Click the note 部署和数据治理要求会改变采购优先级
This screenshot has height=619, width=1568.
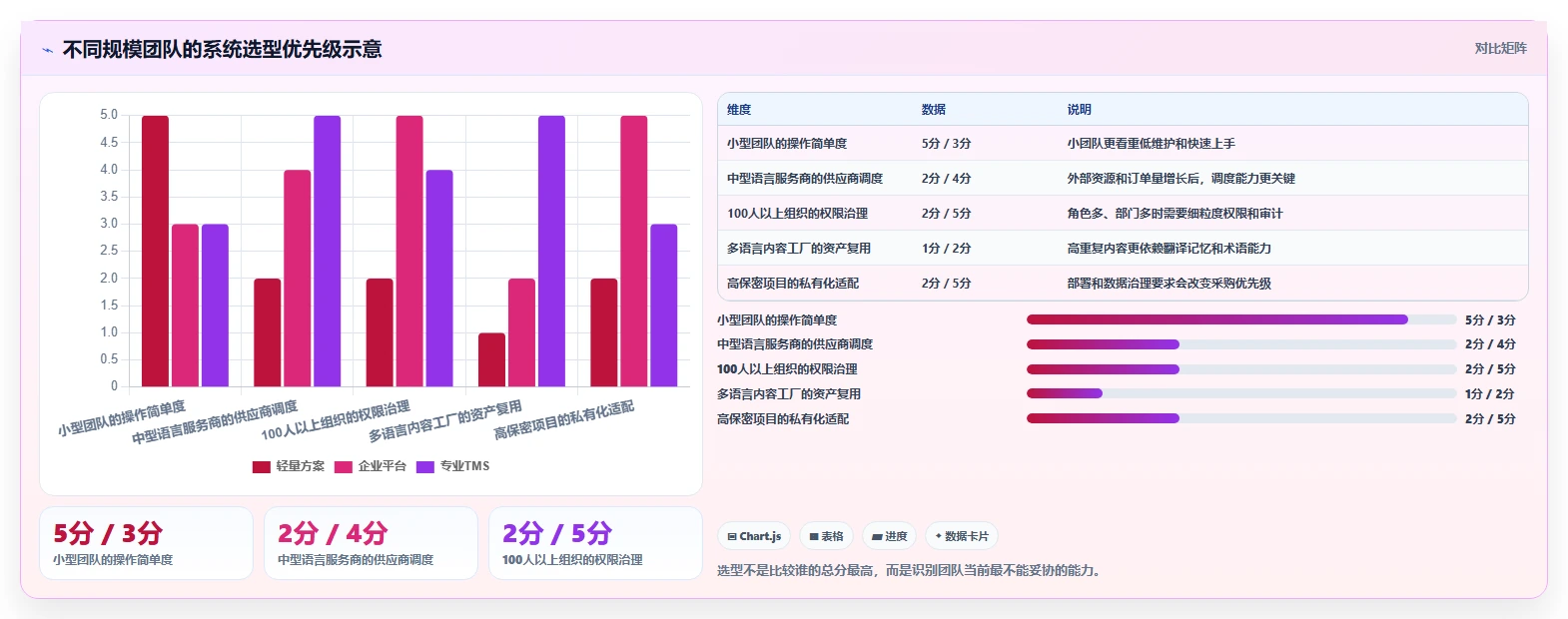(1169, 284)
